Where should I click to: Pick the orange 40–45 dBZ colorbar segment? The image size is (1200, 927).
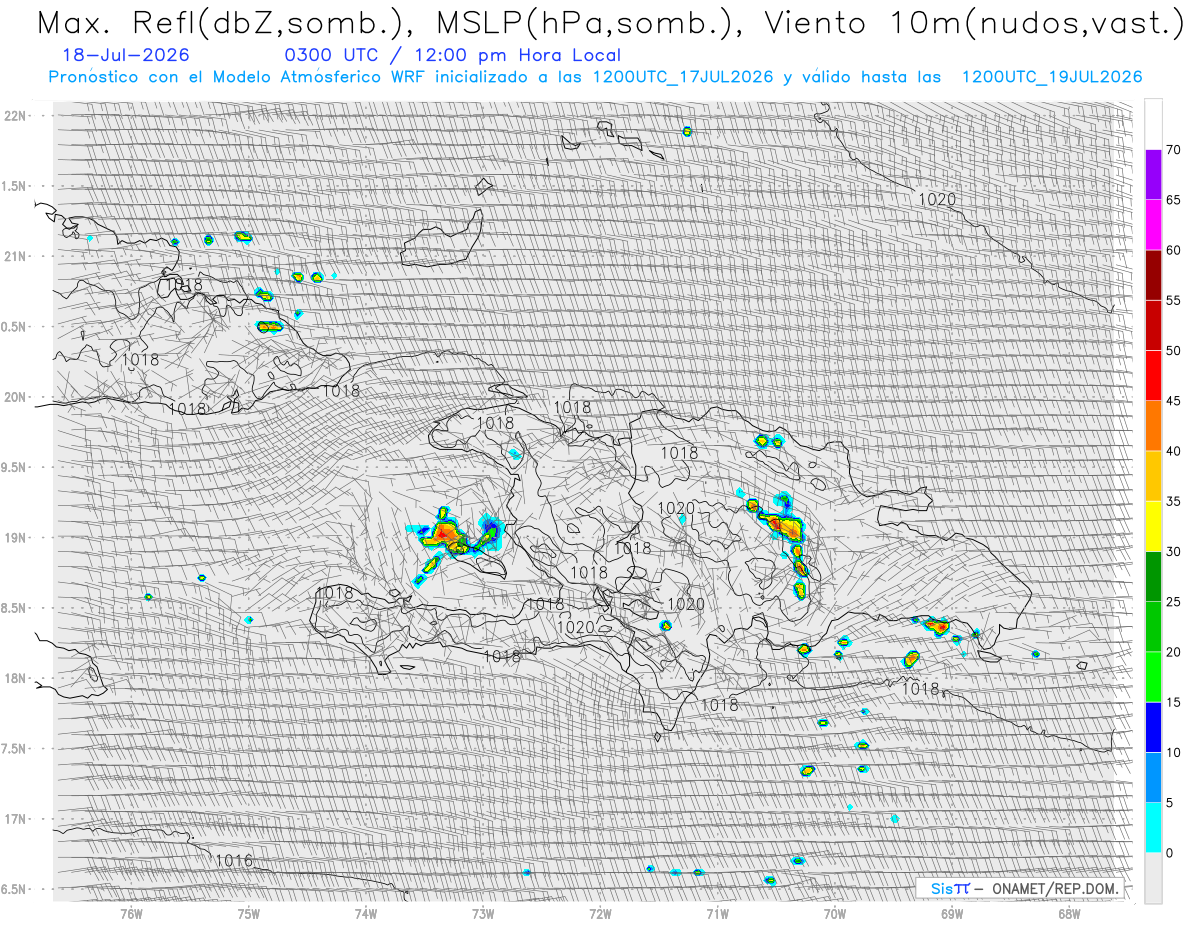[x=1153, y=426]
